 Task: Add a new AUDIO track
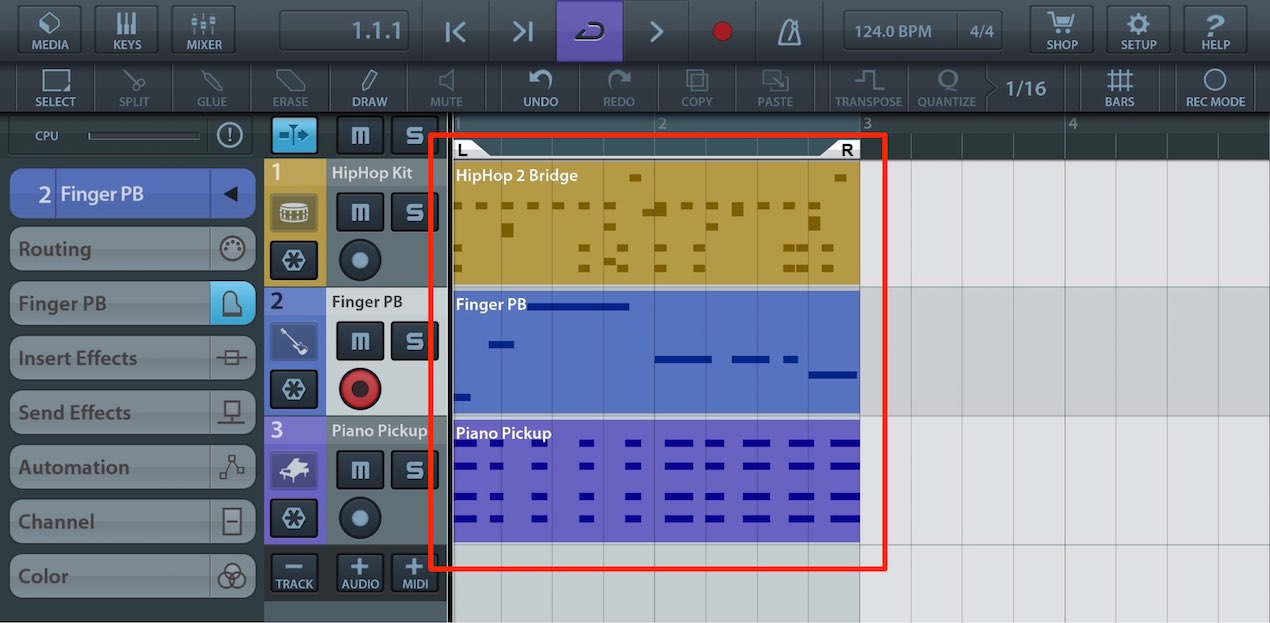pos(360,573)
